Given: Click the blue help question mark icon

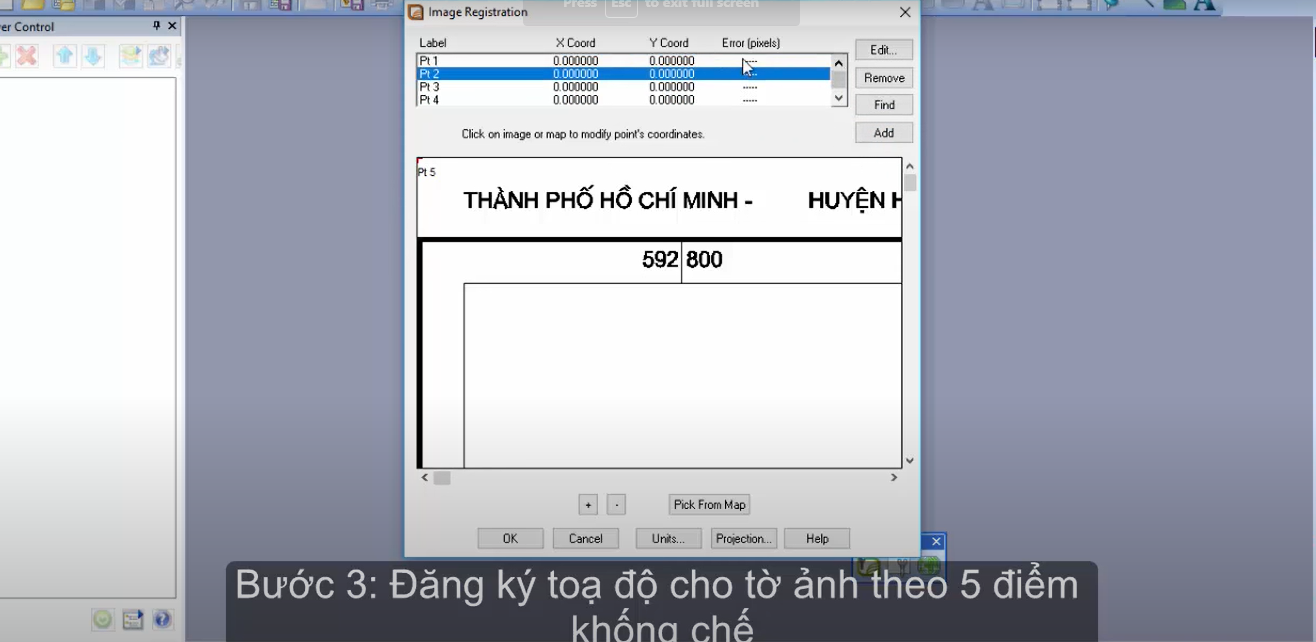Looking at the screenshot, I should (163, 620).
